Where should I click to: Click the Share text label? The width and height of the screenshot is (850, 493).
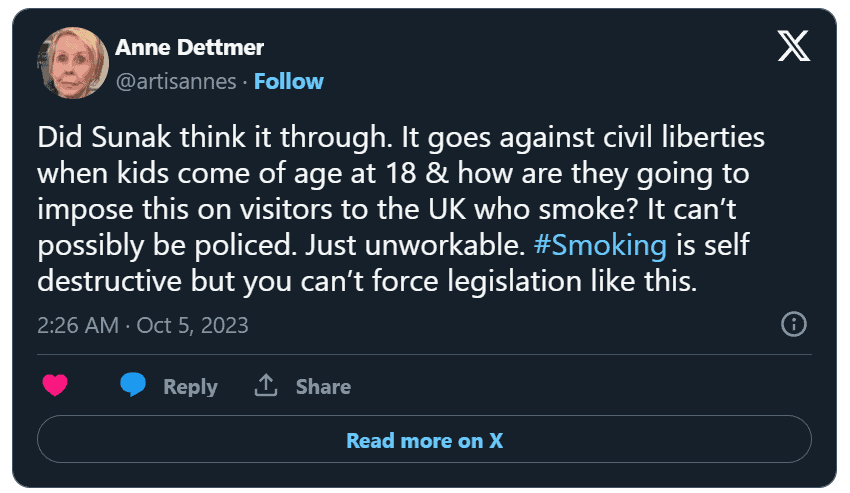[x=323, y=386]
